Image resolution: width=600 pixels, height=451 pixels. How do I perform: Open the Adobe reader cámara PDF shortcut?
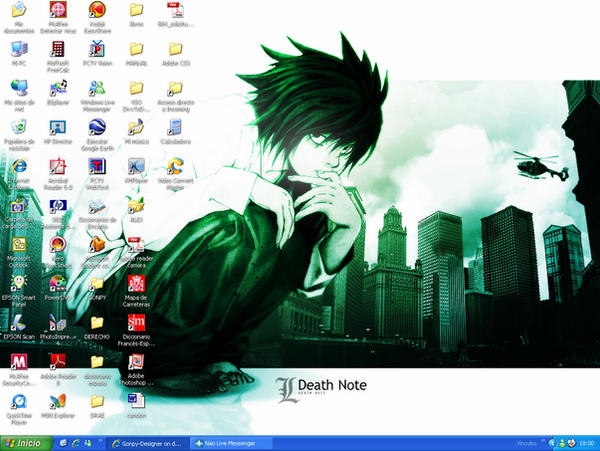click(x=137, y=252)
